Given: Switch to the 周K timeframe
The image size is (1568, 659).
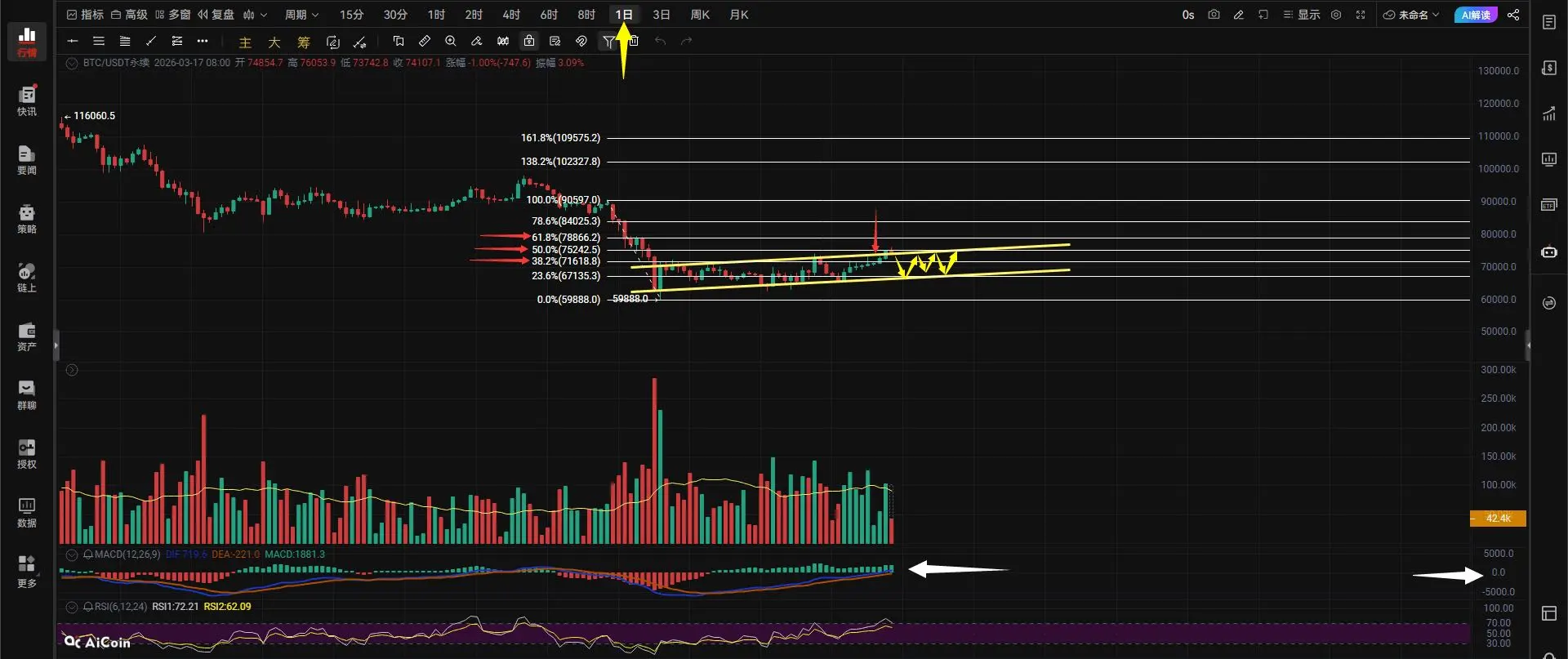Looking at the screenshot, I should point(700,15).
